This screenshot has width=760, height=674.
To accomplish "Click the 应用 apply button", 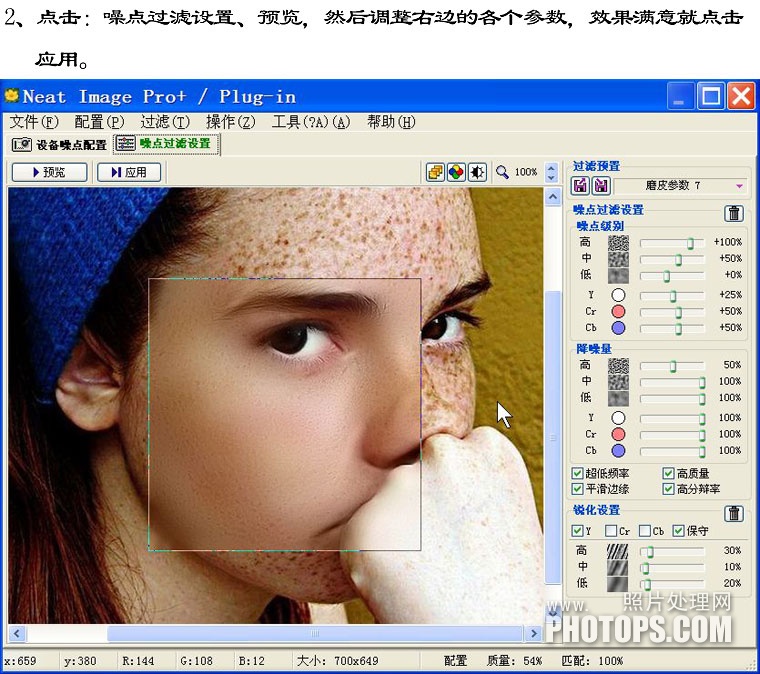I will coord(129,172).
